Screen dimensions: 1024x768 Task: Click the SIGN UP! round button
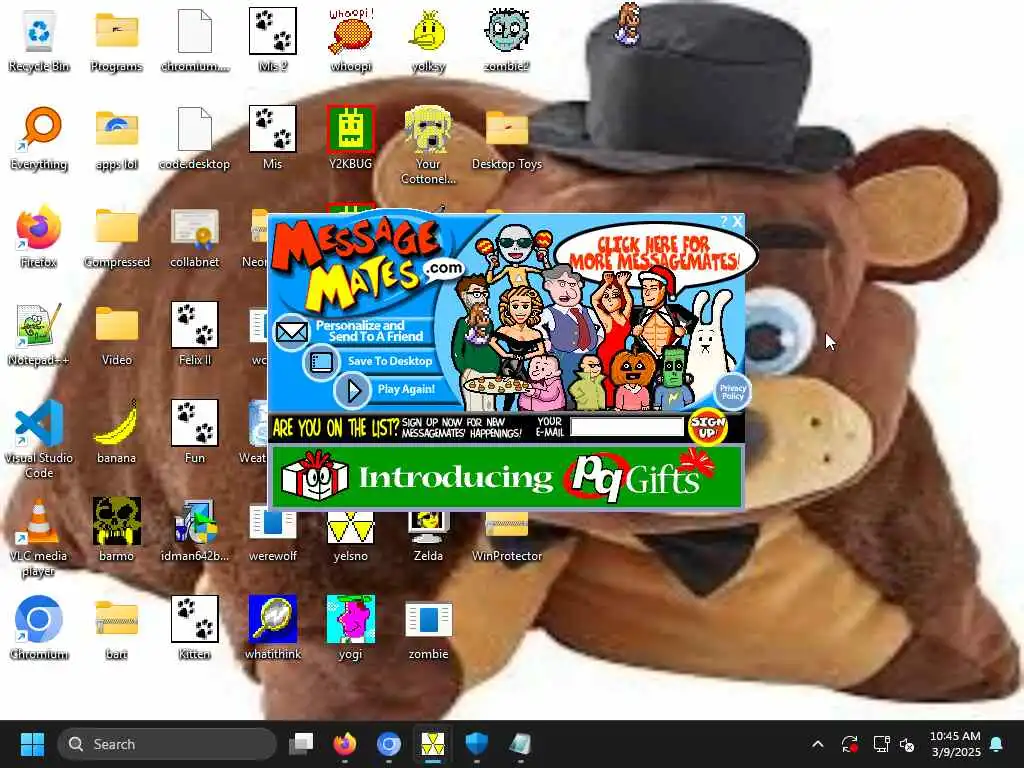coord(708,427)
